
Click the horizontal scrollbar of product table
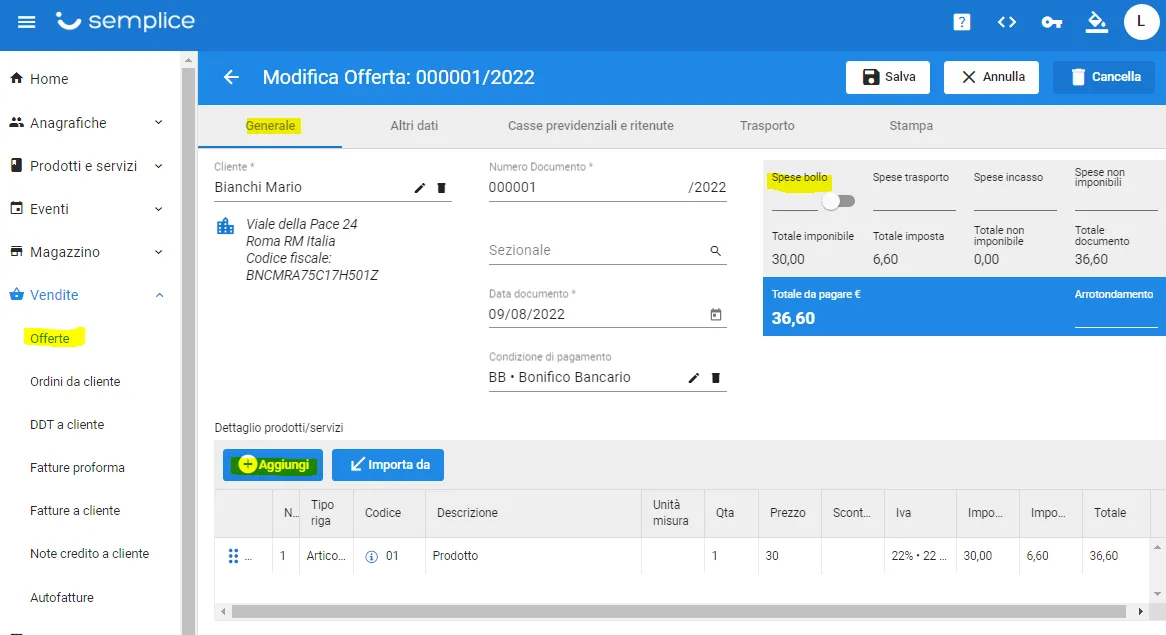point(678,611)
